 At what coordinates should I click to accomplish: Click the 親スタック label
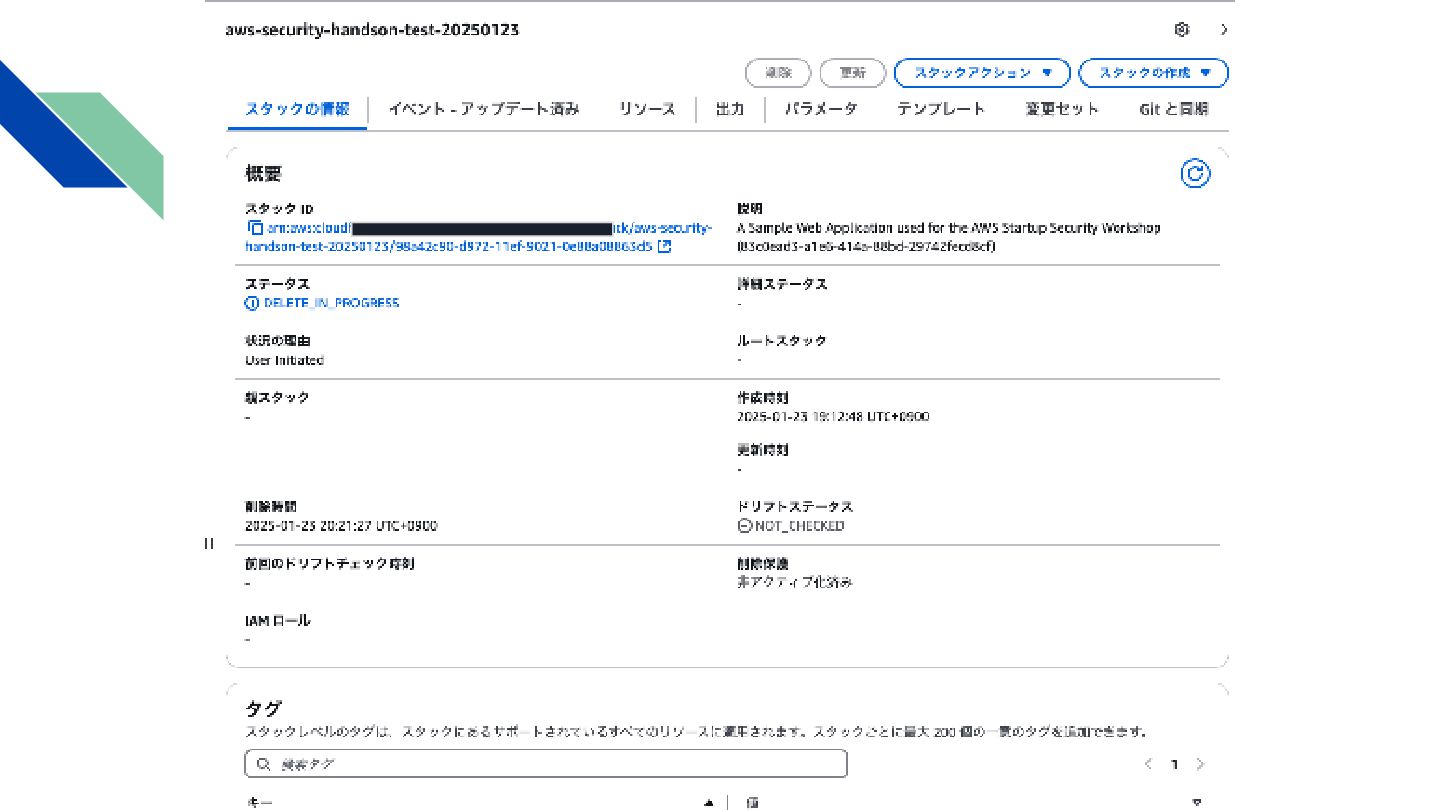pyautogui.click(x=277, y=398)
